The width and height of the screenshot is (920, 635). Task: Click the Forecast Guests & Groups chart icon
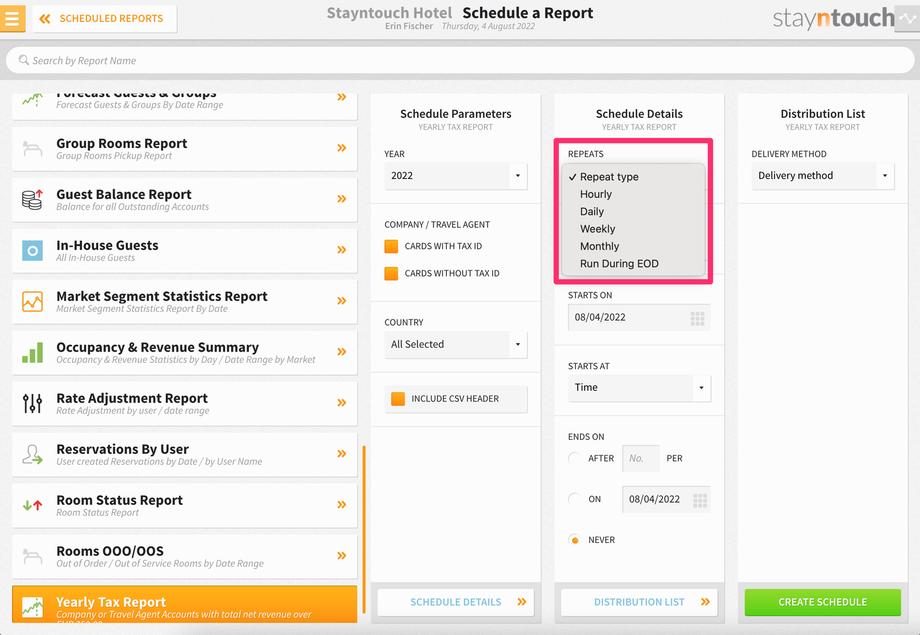coord(32,100)
